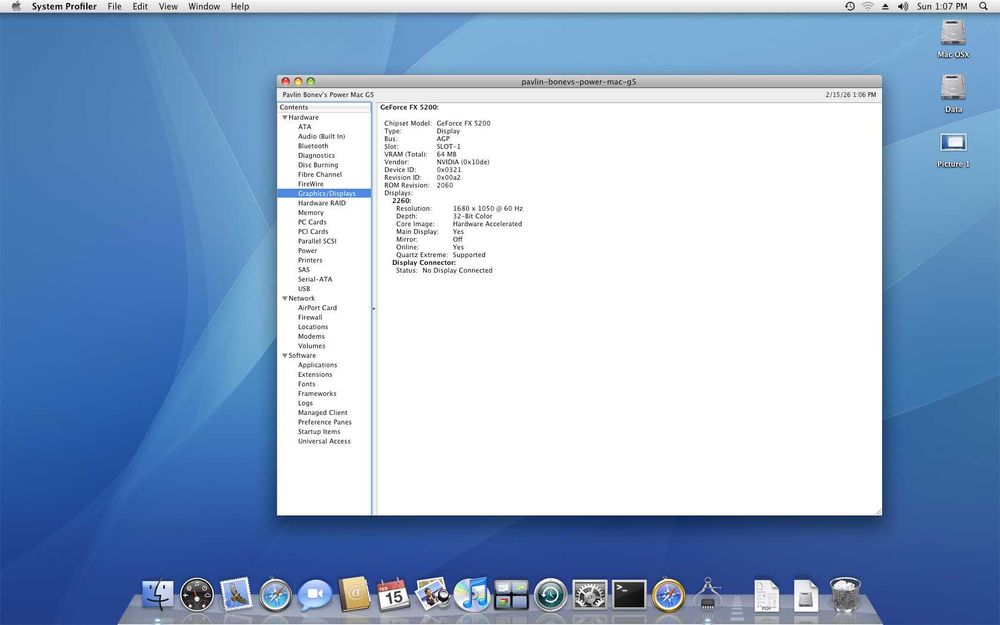Screen dimensions: 1000x625
Task: Launch Dashboard from the Dock
Action: tap(196, 595)
